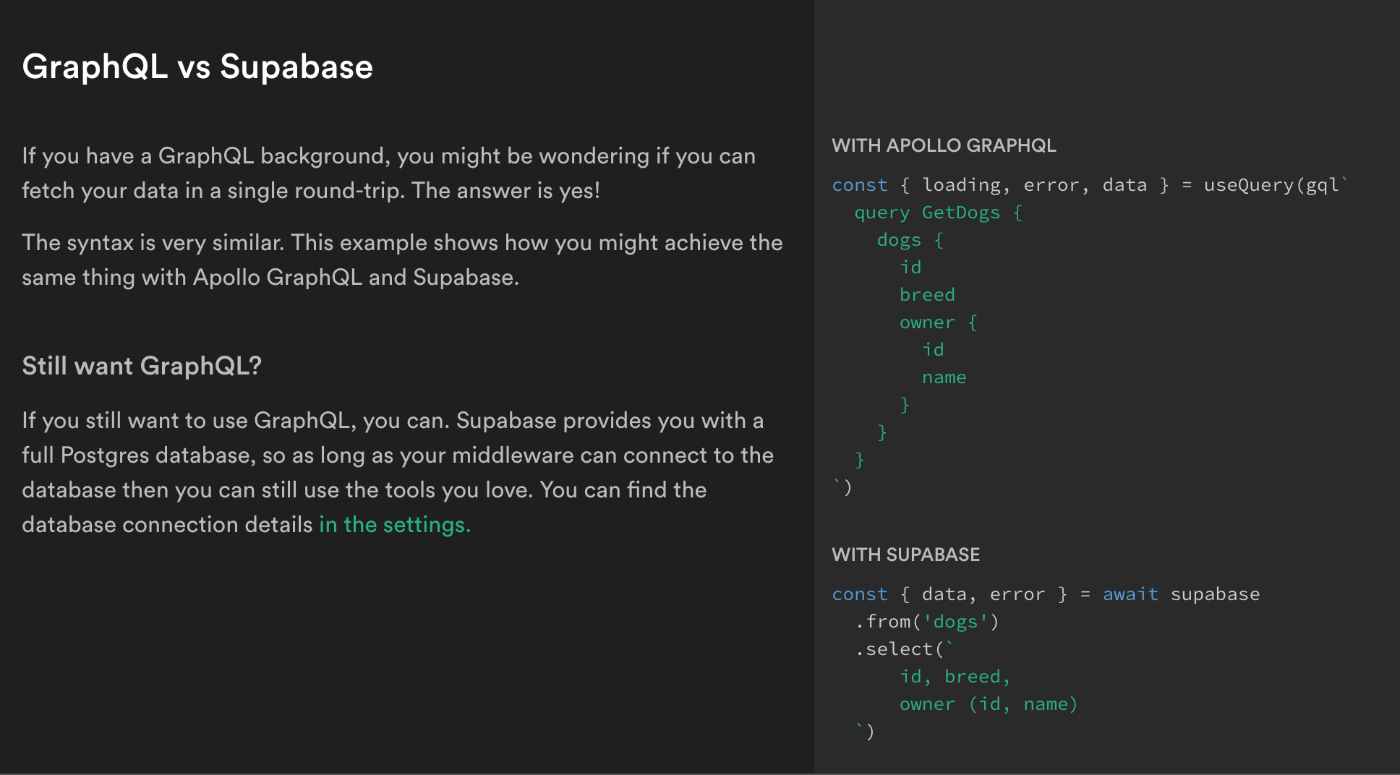Click the "await" keyword in Supabase snippet
The height and width of the screenshot is (775, 1400).
pyautogui.click(x=1130, y=595)
